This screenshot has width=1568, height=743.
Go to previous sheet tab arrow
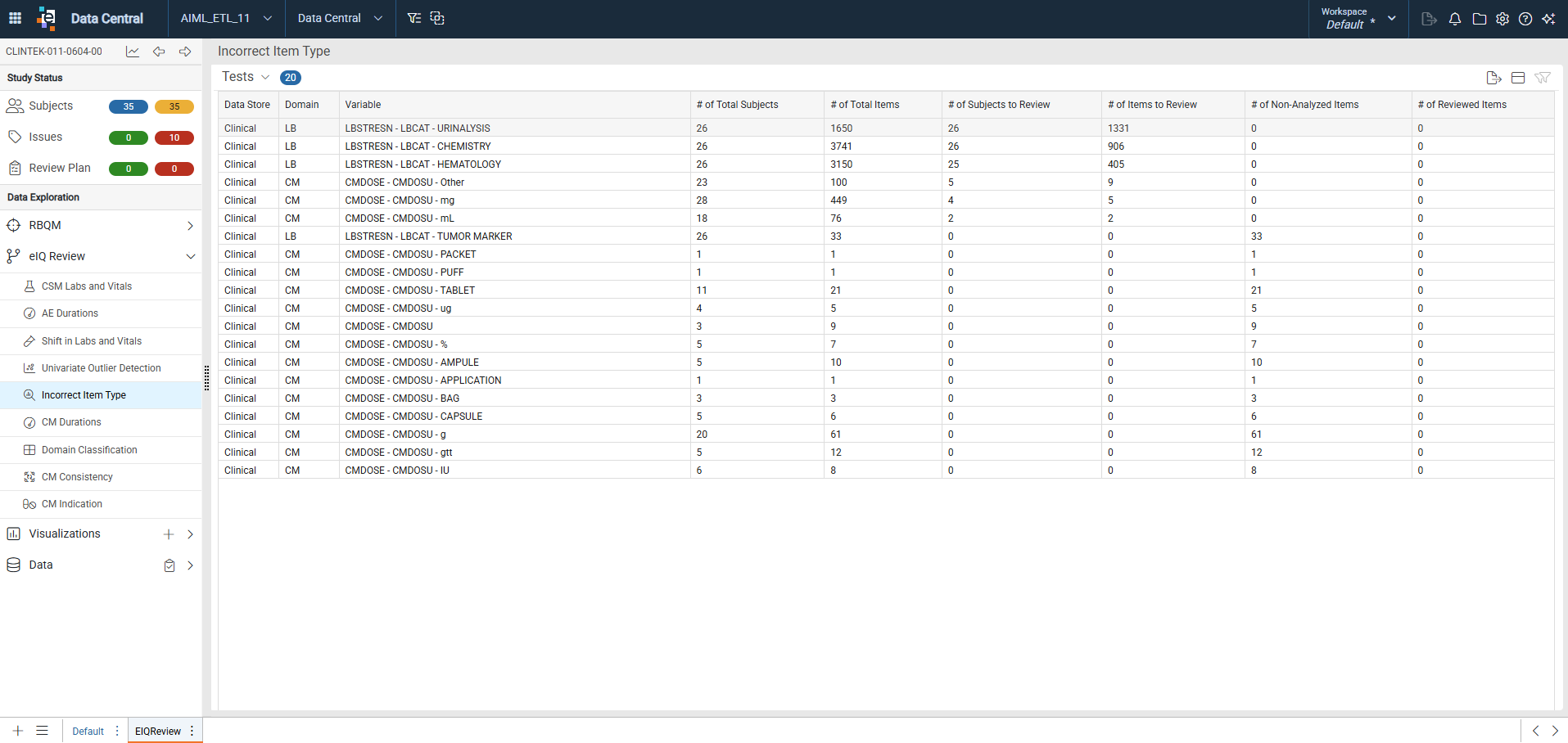(x=1535, y=731)
